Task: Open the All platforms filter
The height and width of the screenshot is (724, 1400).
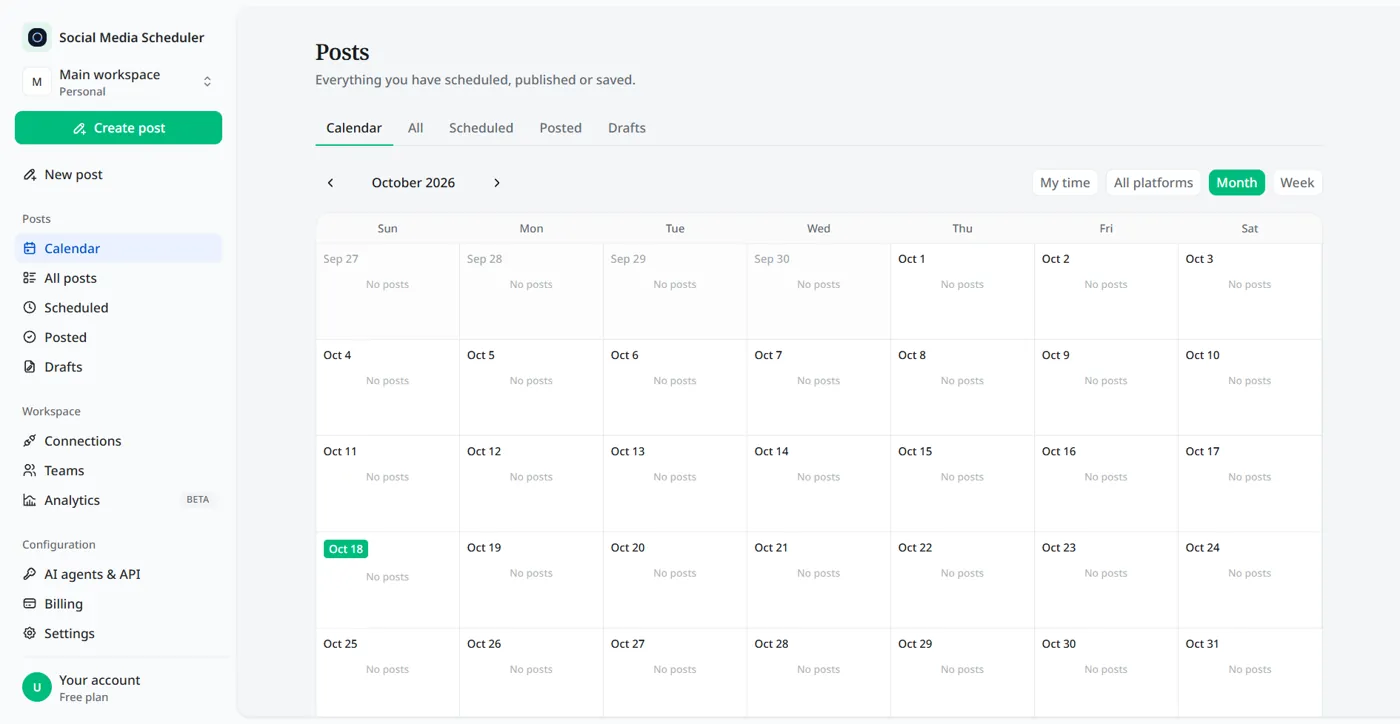Action: click(1153, 183)
